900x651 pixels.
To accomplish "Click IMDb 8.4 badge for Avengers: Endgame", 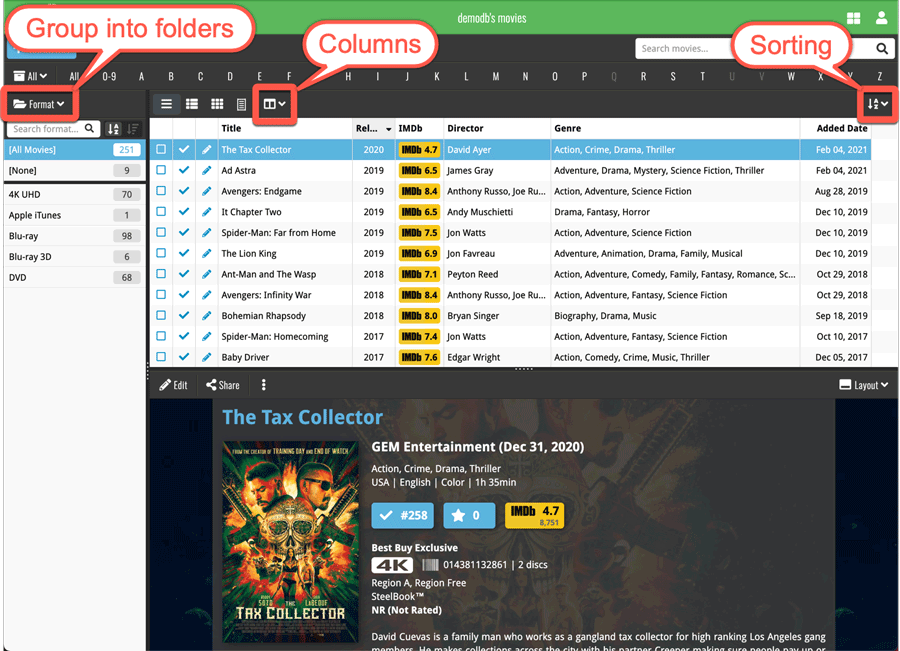I will [419, 191].
